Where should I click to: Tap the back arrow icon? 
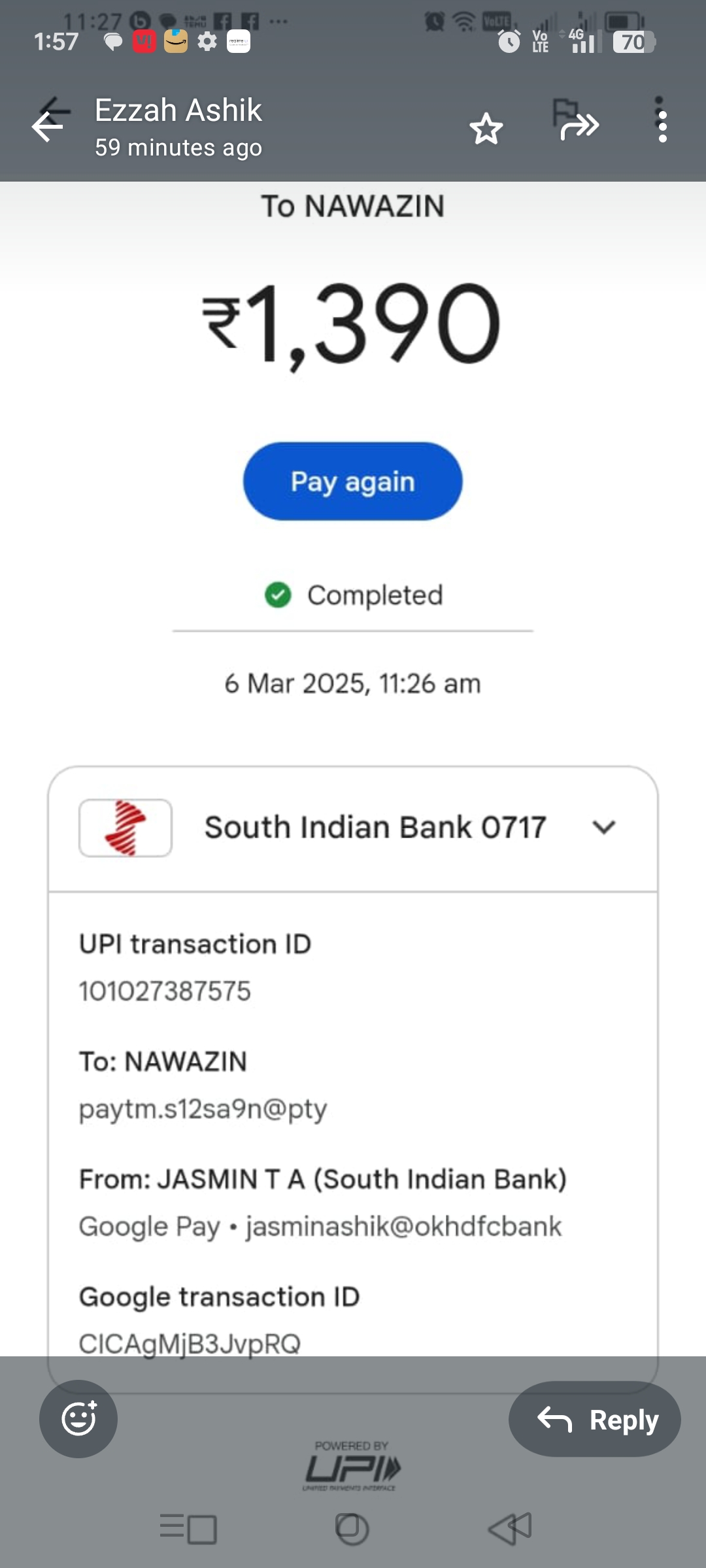pos(48,125)
